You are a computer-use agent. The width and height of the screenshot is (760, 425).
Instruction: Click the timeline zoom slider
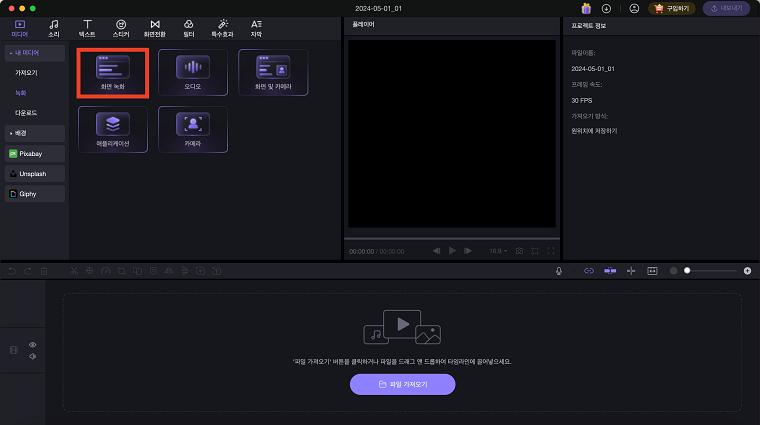(711, 271)
